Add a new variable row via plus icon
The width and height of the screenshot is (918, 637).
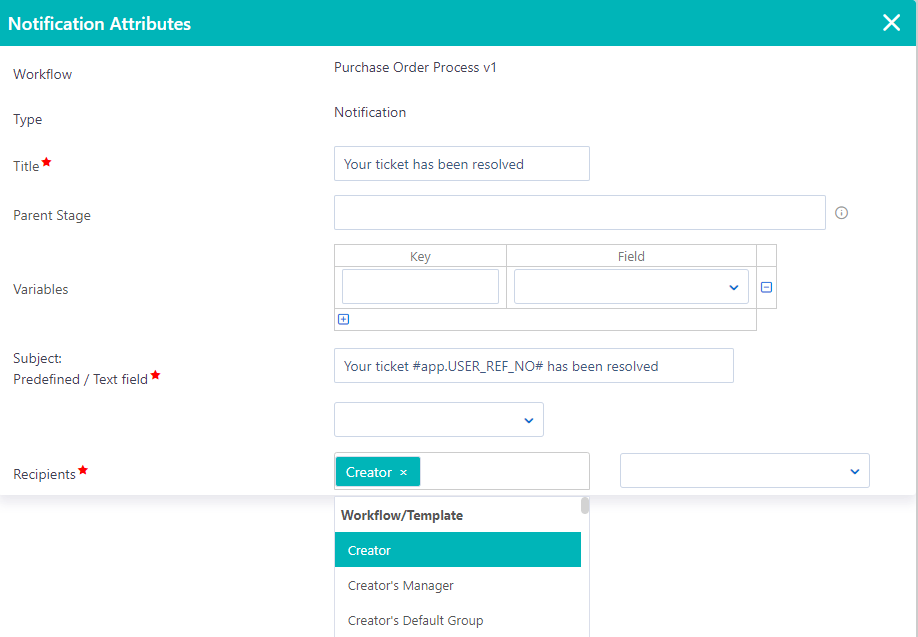(344, 319)
